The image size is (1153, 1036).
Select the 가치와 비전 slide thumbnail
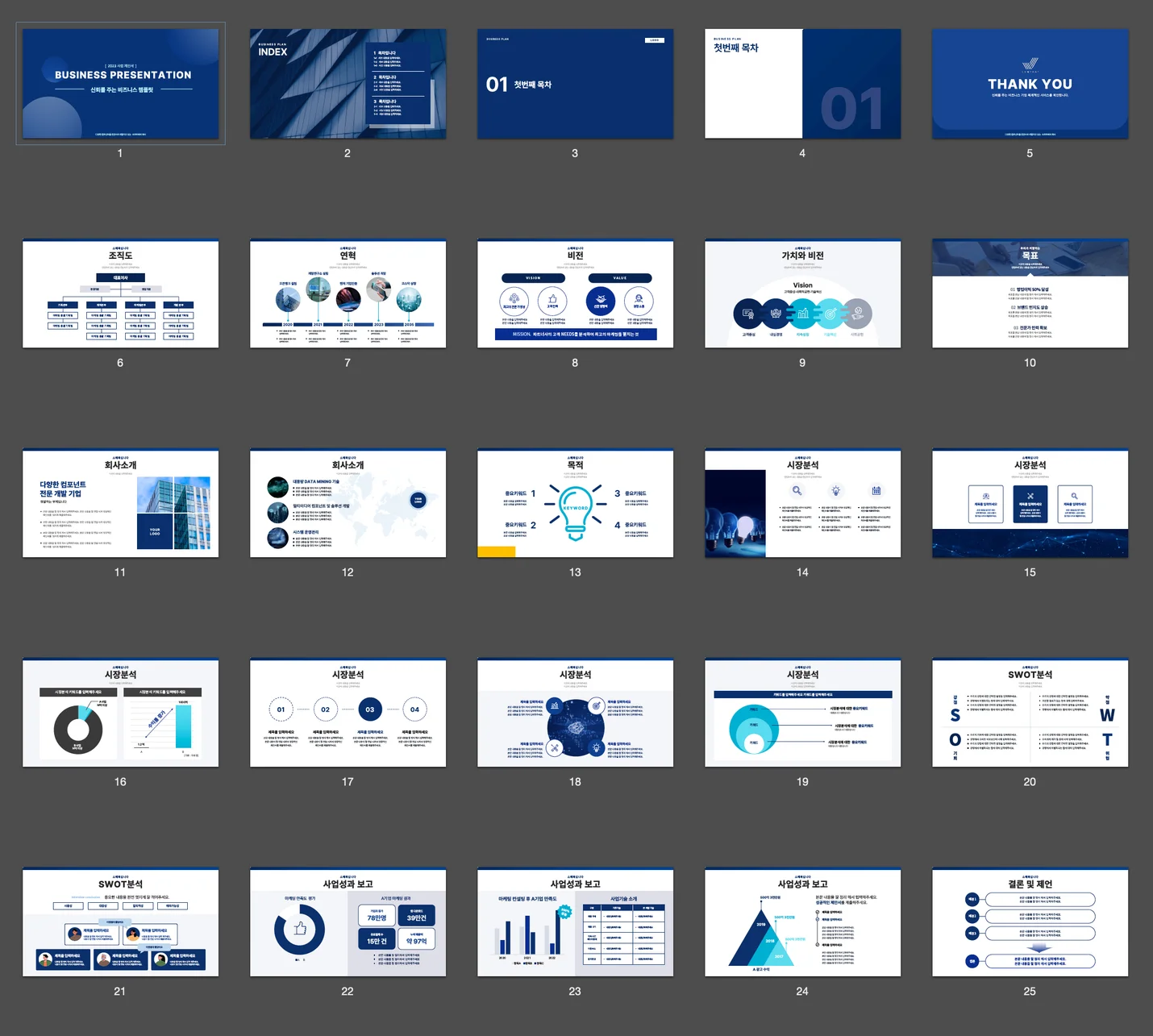click(x=802, y=293)
